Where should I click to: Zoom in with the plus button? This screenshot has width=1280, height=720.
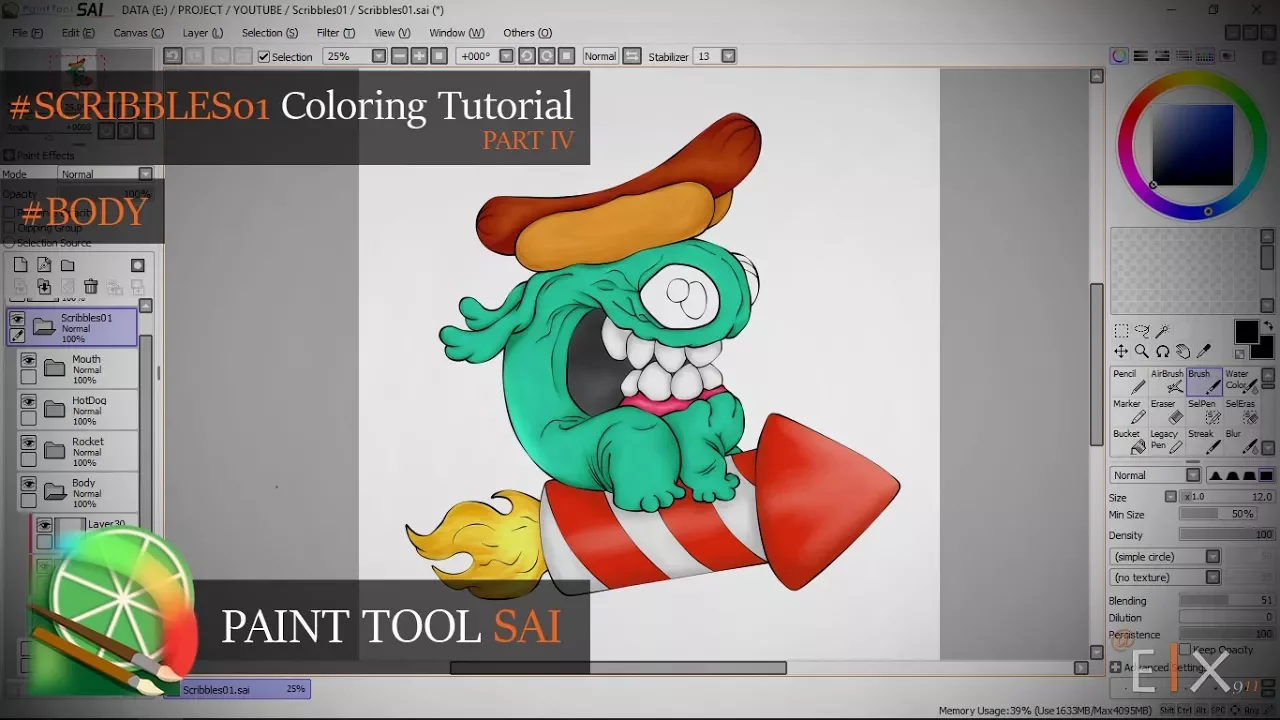coord(419,56)
